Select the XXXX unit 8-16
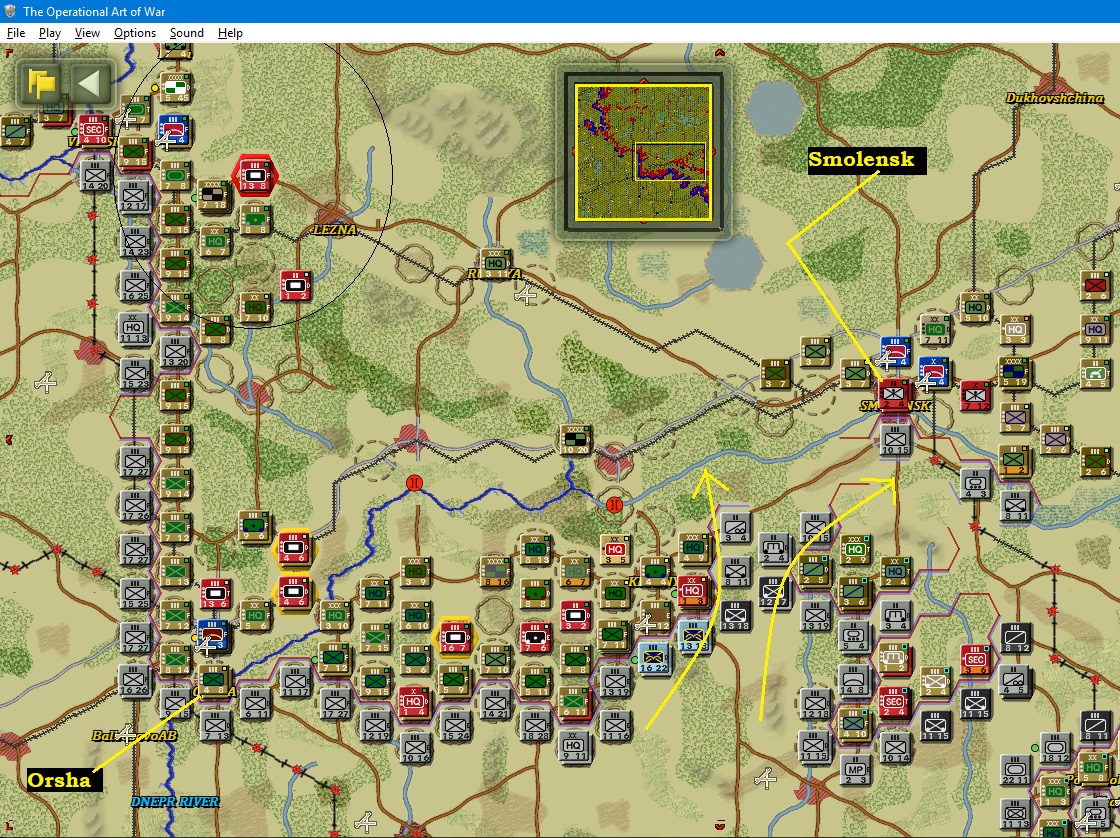 [x=494, y=570]
